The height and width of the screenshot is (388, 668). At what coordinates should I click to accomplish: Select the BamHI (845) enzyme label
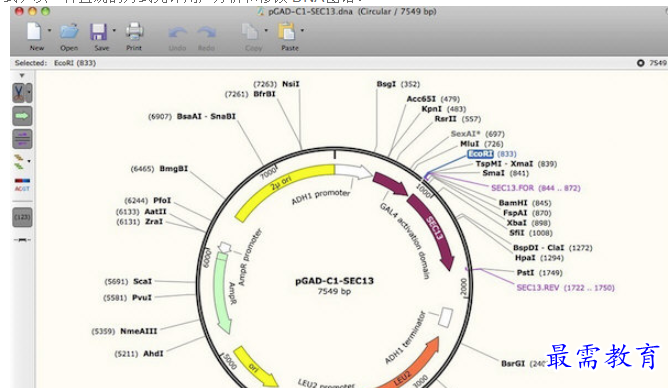point(525,203)
